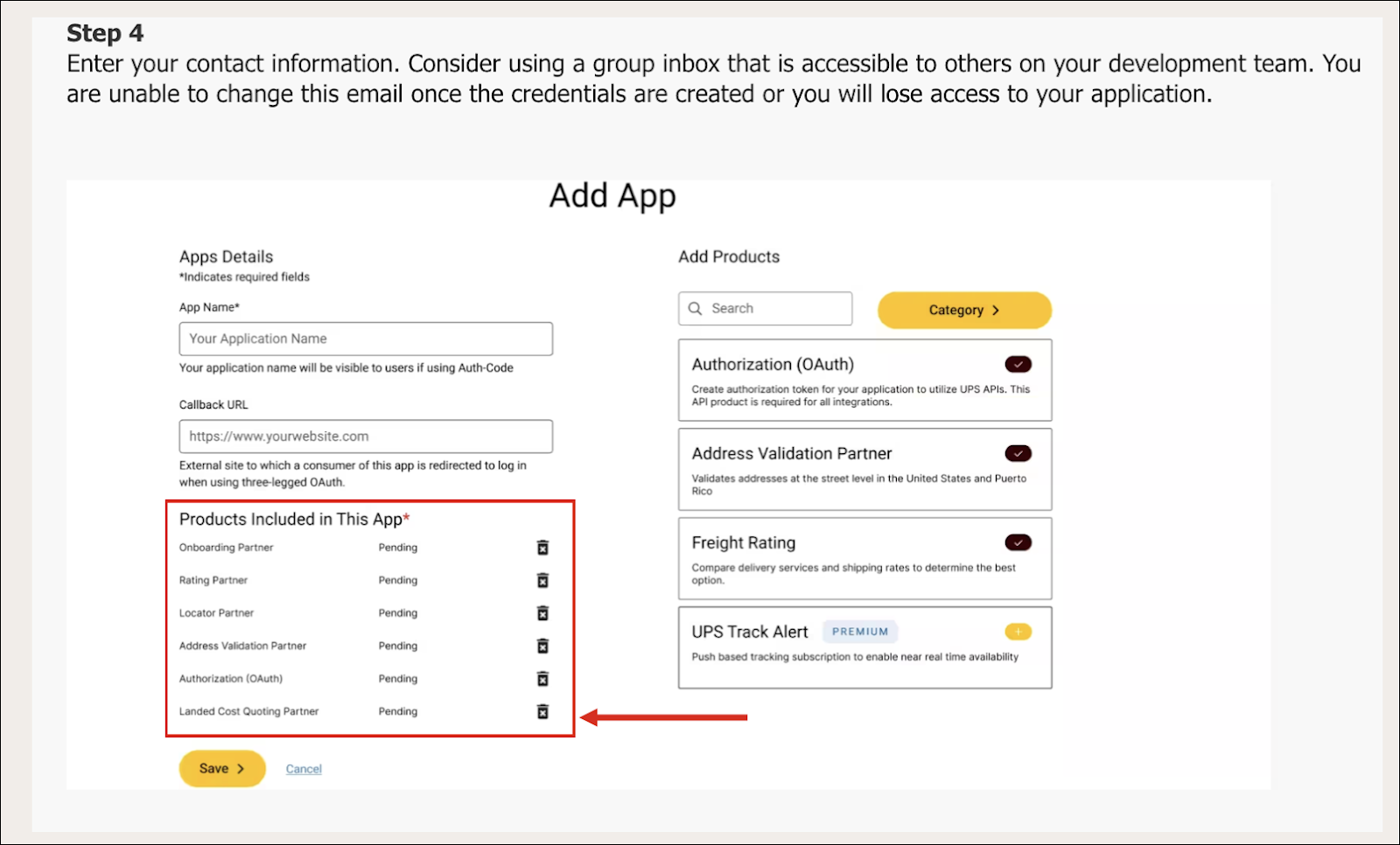The width and height of the screenshot is (1400, 845).
Task: Click the Address Validation Partner card title
Action: [x=792, y=453]
